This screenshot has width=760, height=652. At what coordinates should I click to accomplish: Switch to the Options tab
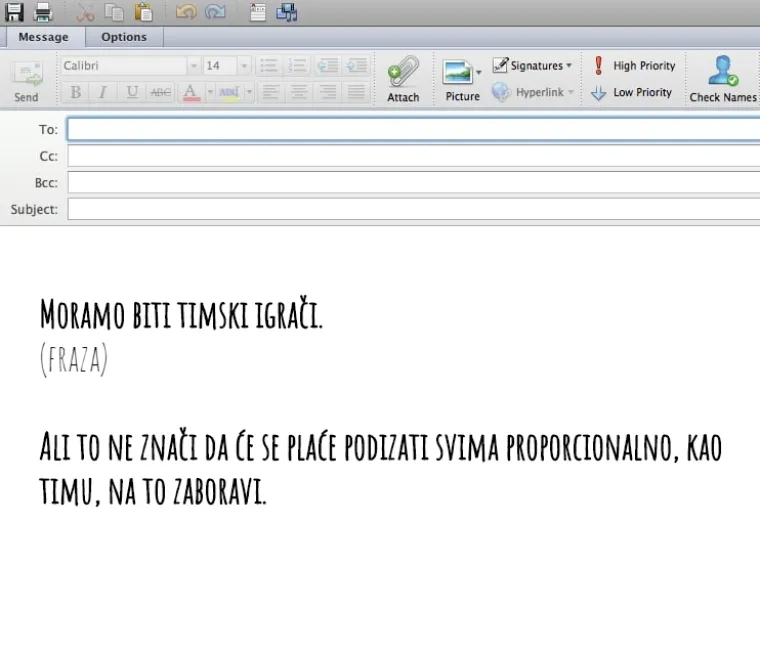[x=124, y=37]
